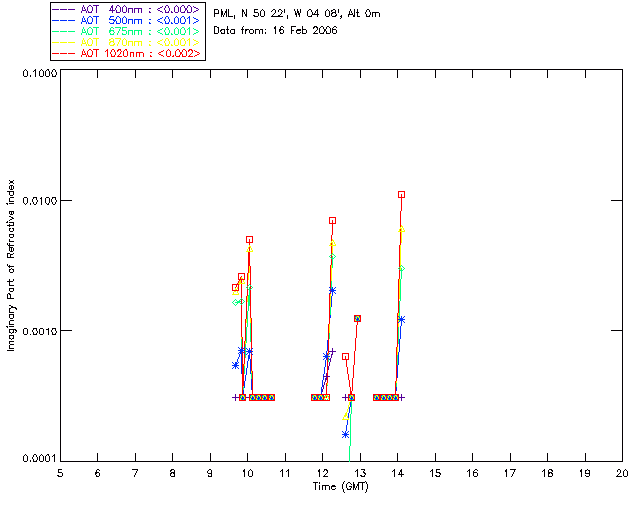Click the green diamond marker just after 14 GMT
Image resolution: width=640 pixels, height=512 pixels.
[x=402, y=269]
